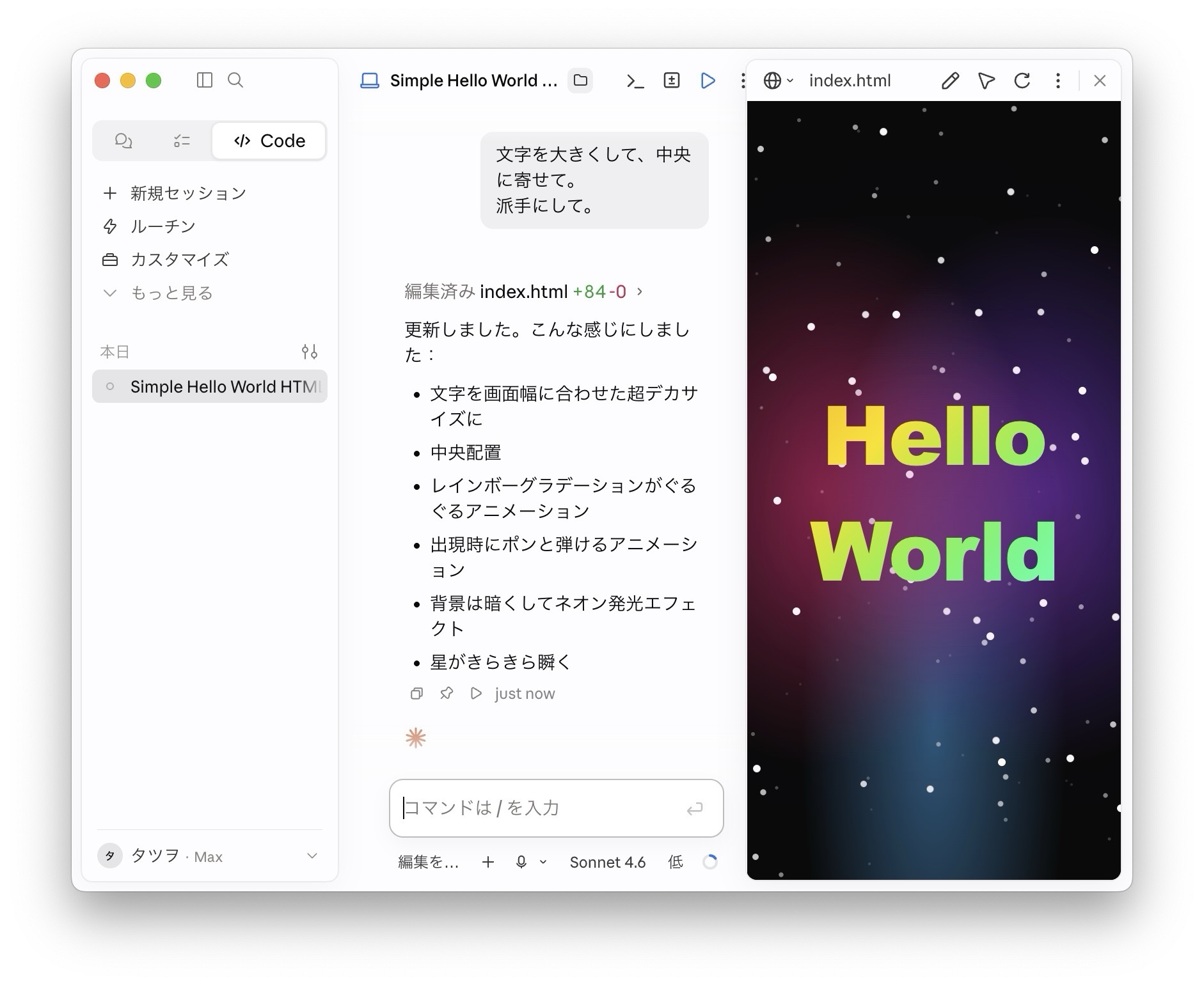Image resolution: width=1204 pixels, height=986 pixels.
Task: Focus the コマンドは / を入力 field
Action: point(555,808)
